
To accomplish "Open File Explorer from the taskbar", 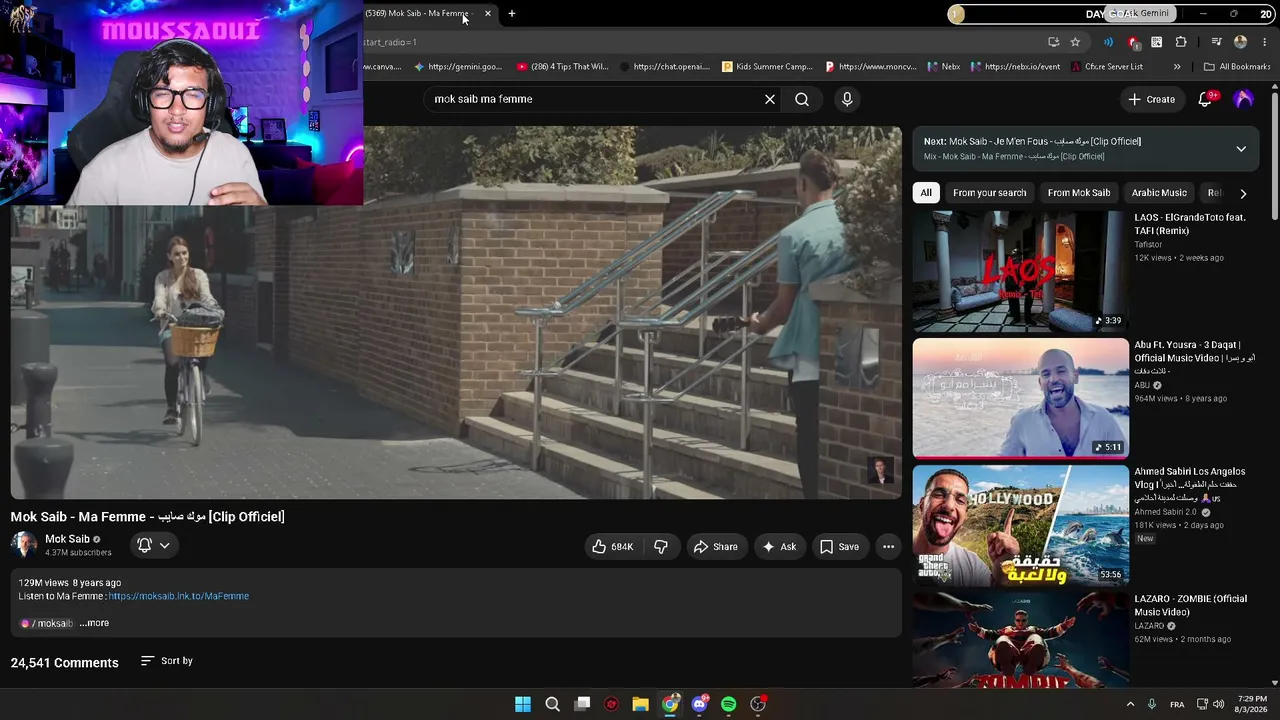I will [x=640, y=704].
